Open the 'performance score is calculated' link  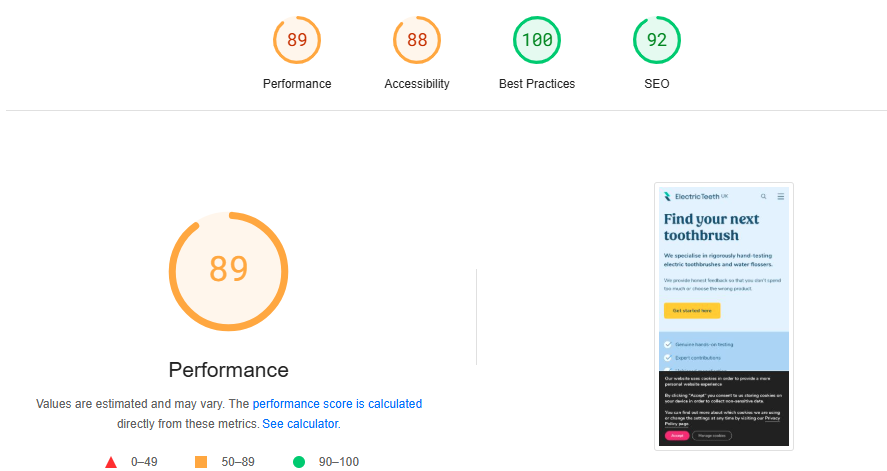coord(337,404)
